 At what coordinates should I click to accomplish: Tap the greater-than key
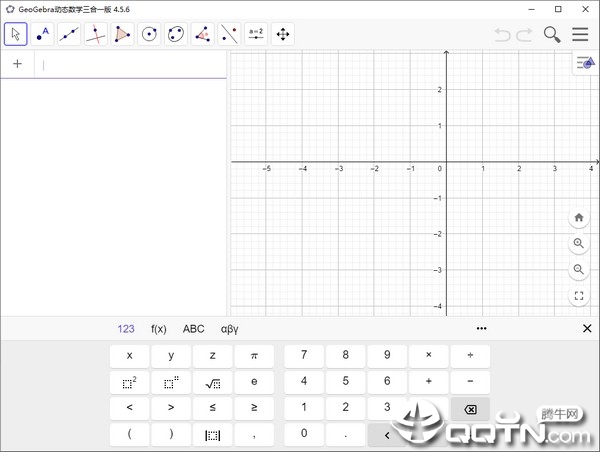point(171,408)
